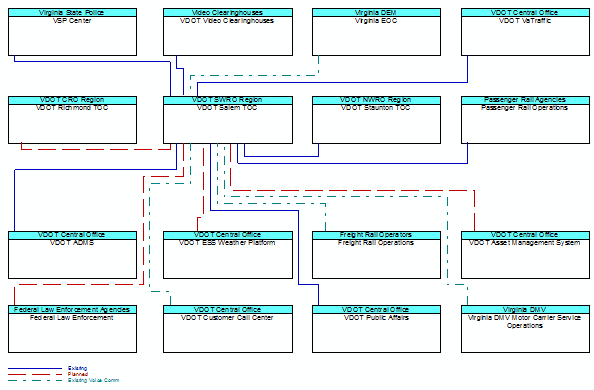Select the 'VDOT CRO Region' header

(x=72, y=100)
